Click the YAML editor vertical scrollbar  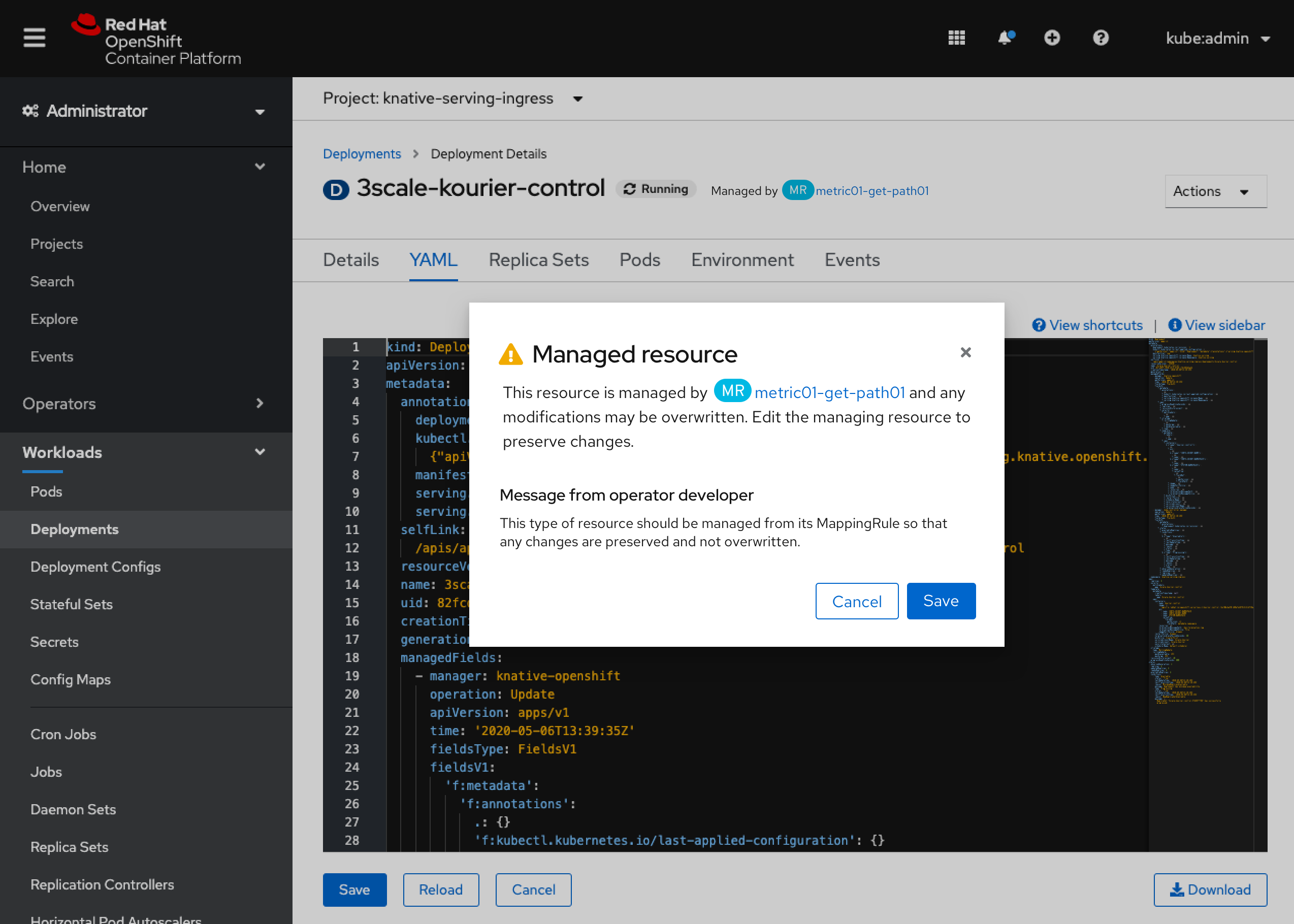click(x=1260, y=595)
